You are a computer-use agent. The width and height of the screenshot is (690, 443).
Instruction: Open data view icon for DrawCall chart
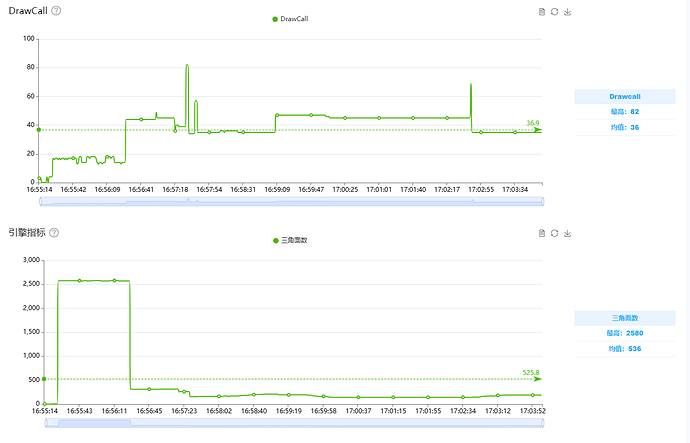click(x=542, y=12)
